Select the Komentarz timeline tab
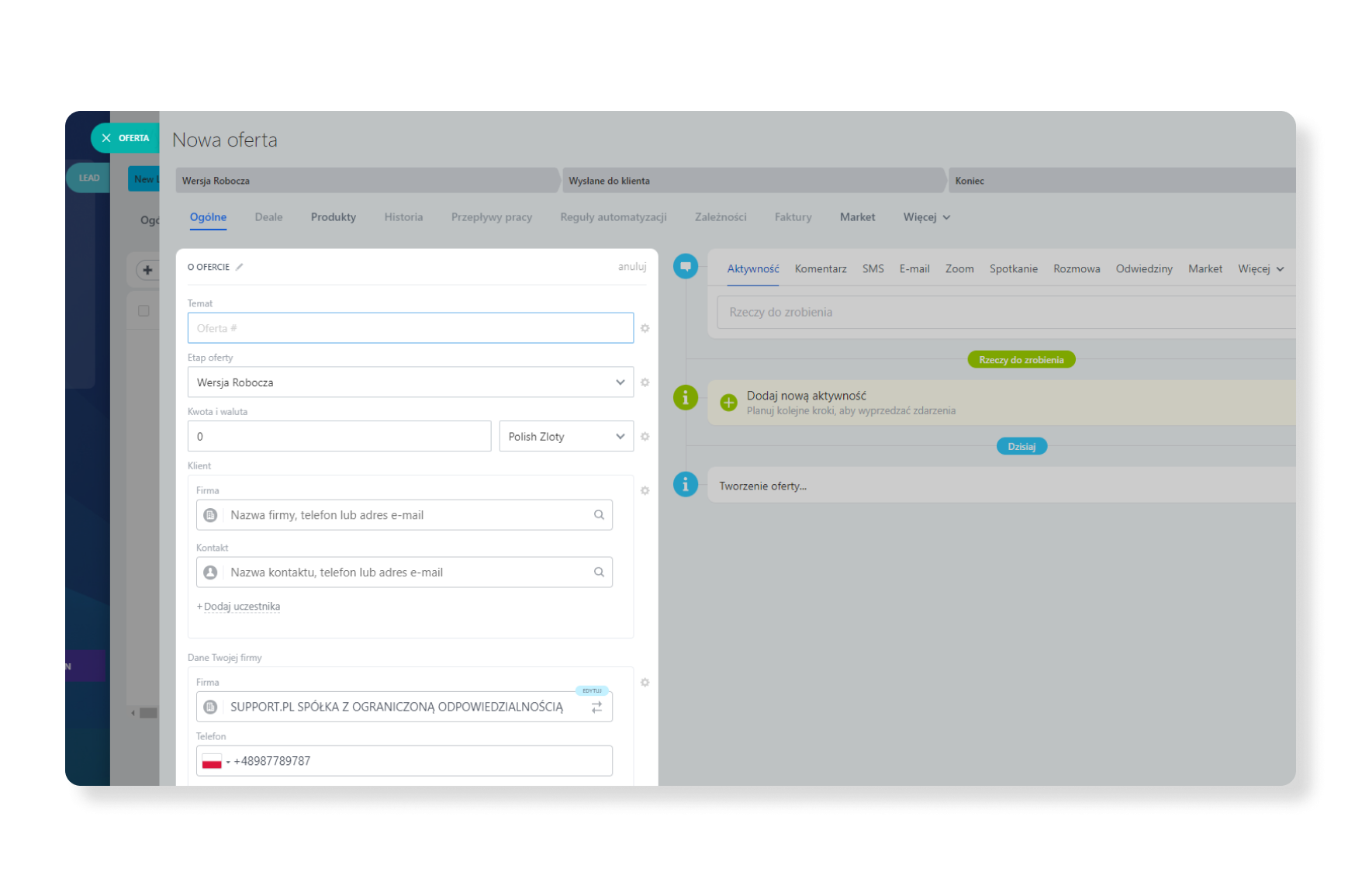Screen dimensions: 1362x896 click(x=821, y=269)
